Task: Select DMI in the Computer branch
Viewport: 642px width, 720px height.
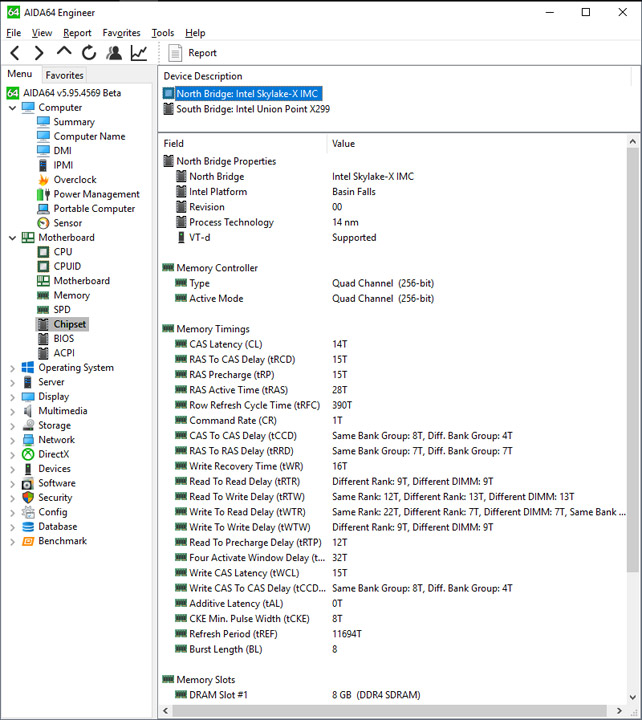Action: point(62,151)
